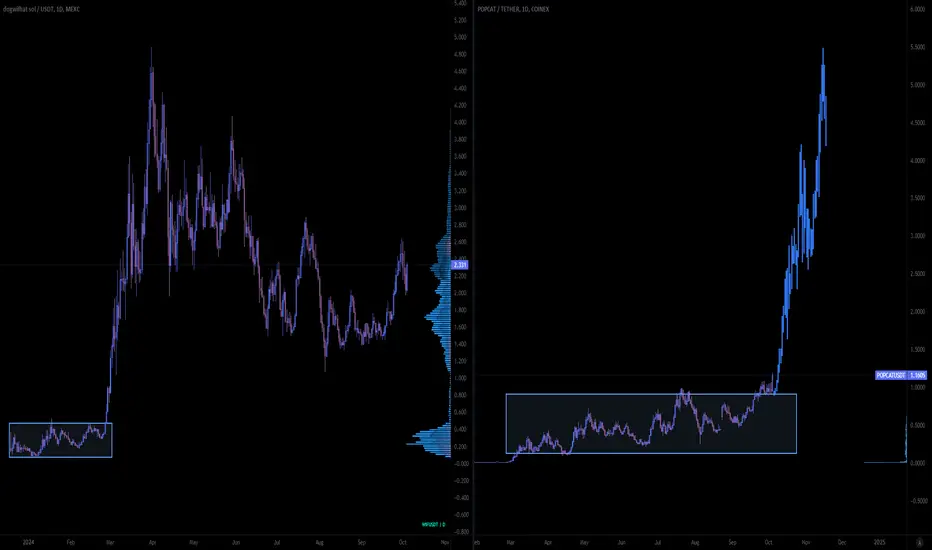Image resolution: width=932 pixels, height=550 pixels.
Task: Click the 0.0000 level on POPCAT price scale
Action: (x=917, y=463)
